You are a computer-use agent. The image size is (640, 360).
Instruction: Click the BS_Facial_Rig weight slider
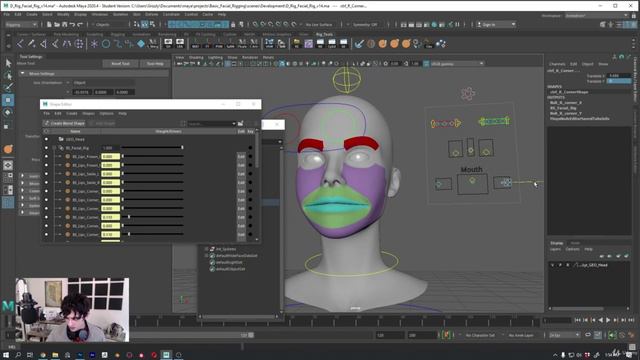(x=152, y=148)
